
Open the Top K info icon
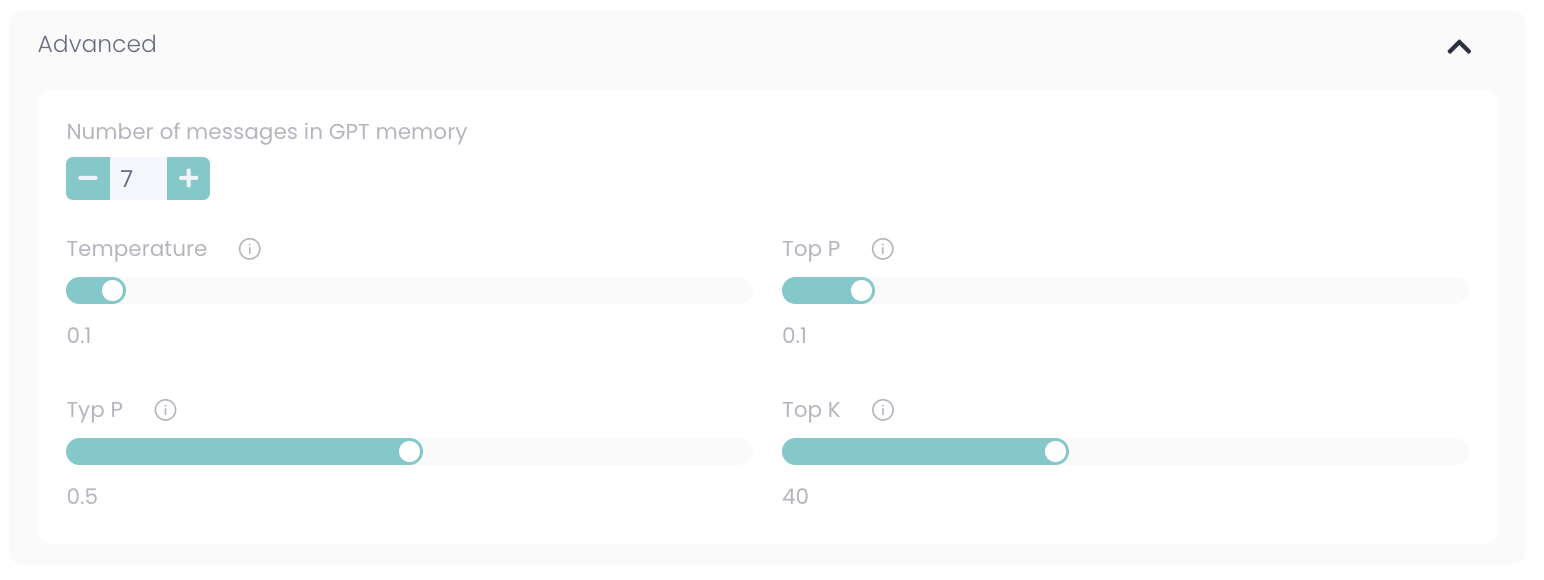pyautogui.click(x=883, y=410)
